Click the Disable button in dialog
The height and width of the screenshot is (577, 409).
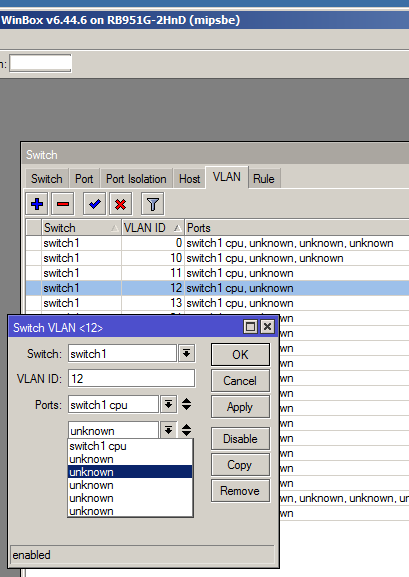240,439
